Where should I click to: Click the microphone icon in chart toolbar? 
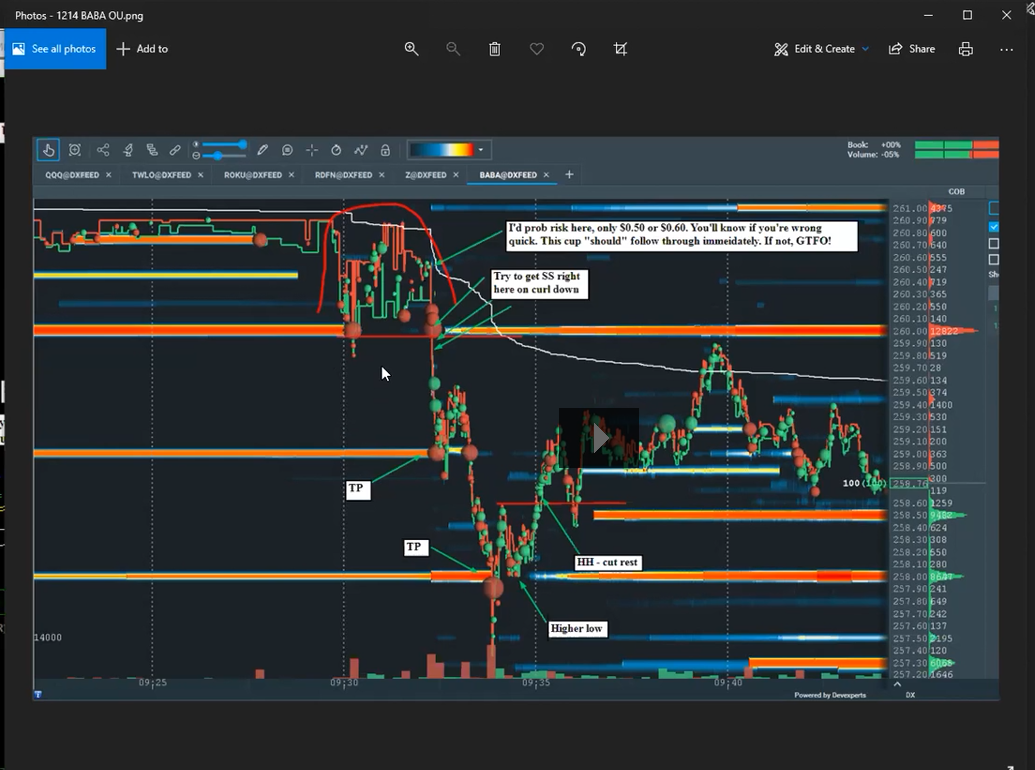[x=128, y=150]
